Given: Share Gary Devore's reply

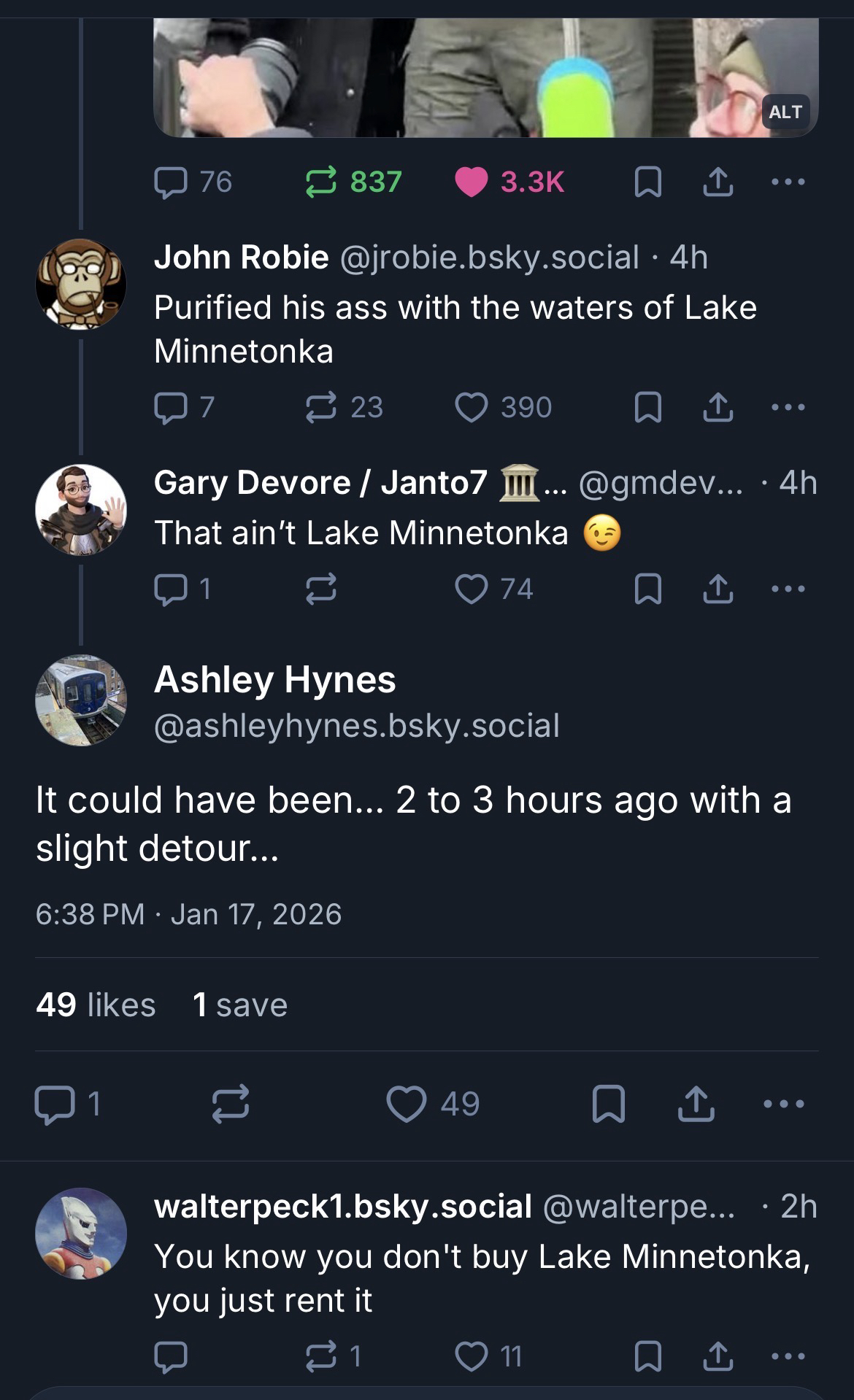Looking at the screenshot, I should (x=718, y=589).
